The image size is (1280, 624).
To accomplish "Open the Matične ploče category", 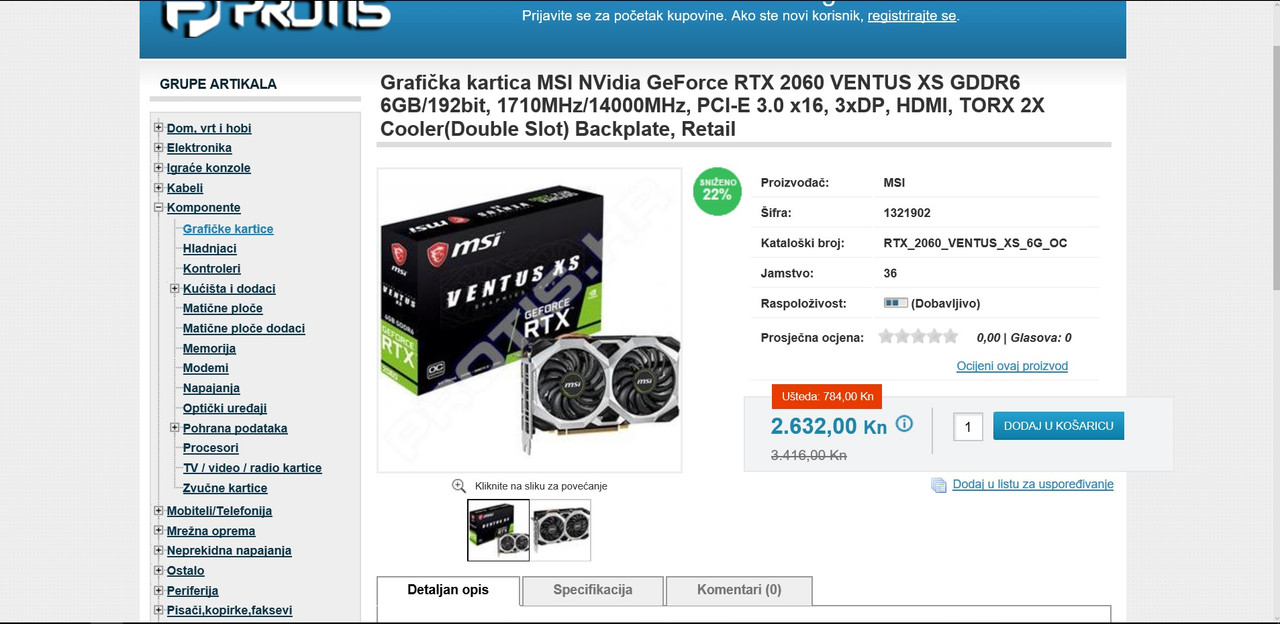I will point(223,308).
